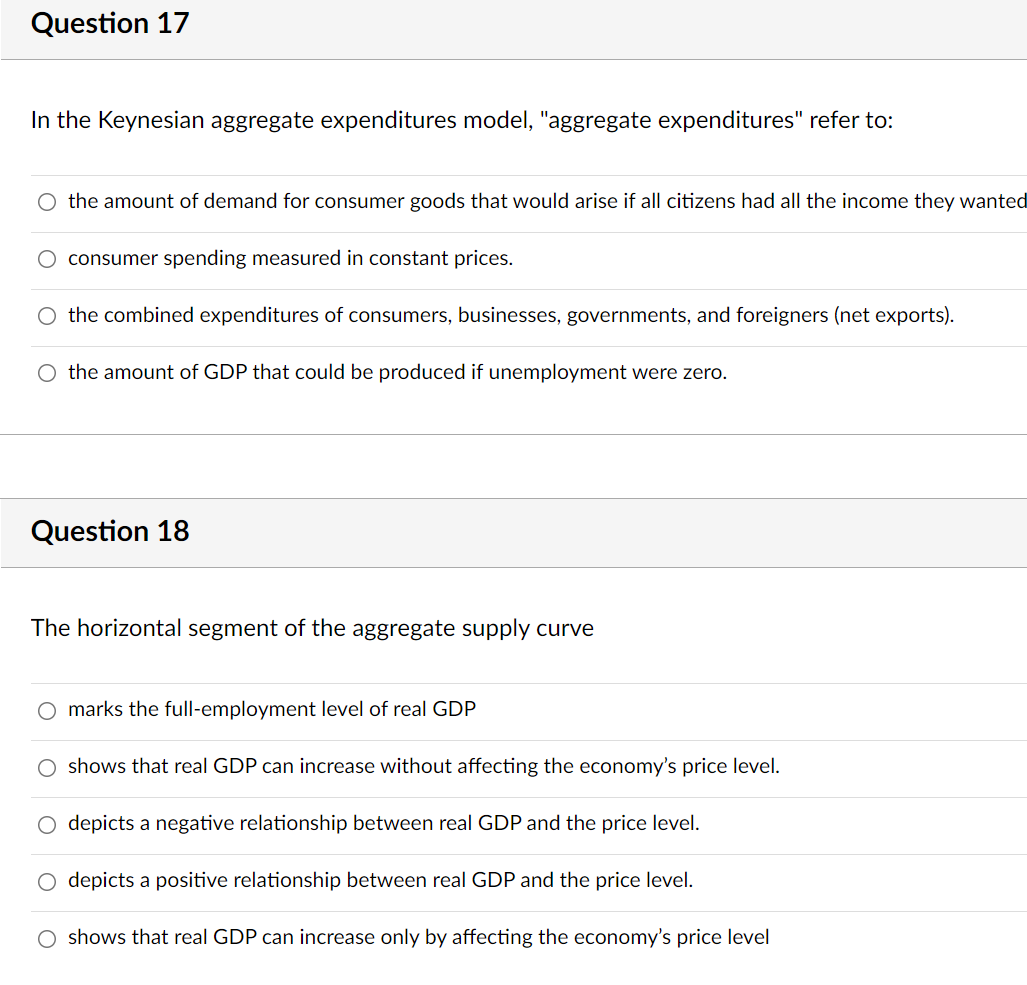Select the "depicts a negative relationship" answer option
Viewport: 1027px width, 985px height.
click(46, 825)
